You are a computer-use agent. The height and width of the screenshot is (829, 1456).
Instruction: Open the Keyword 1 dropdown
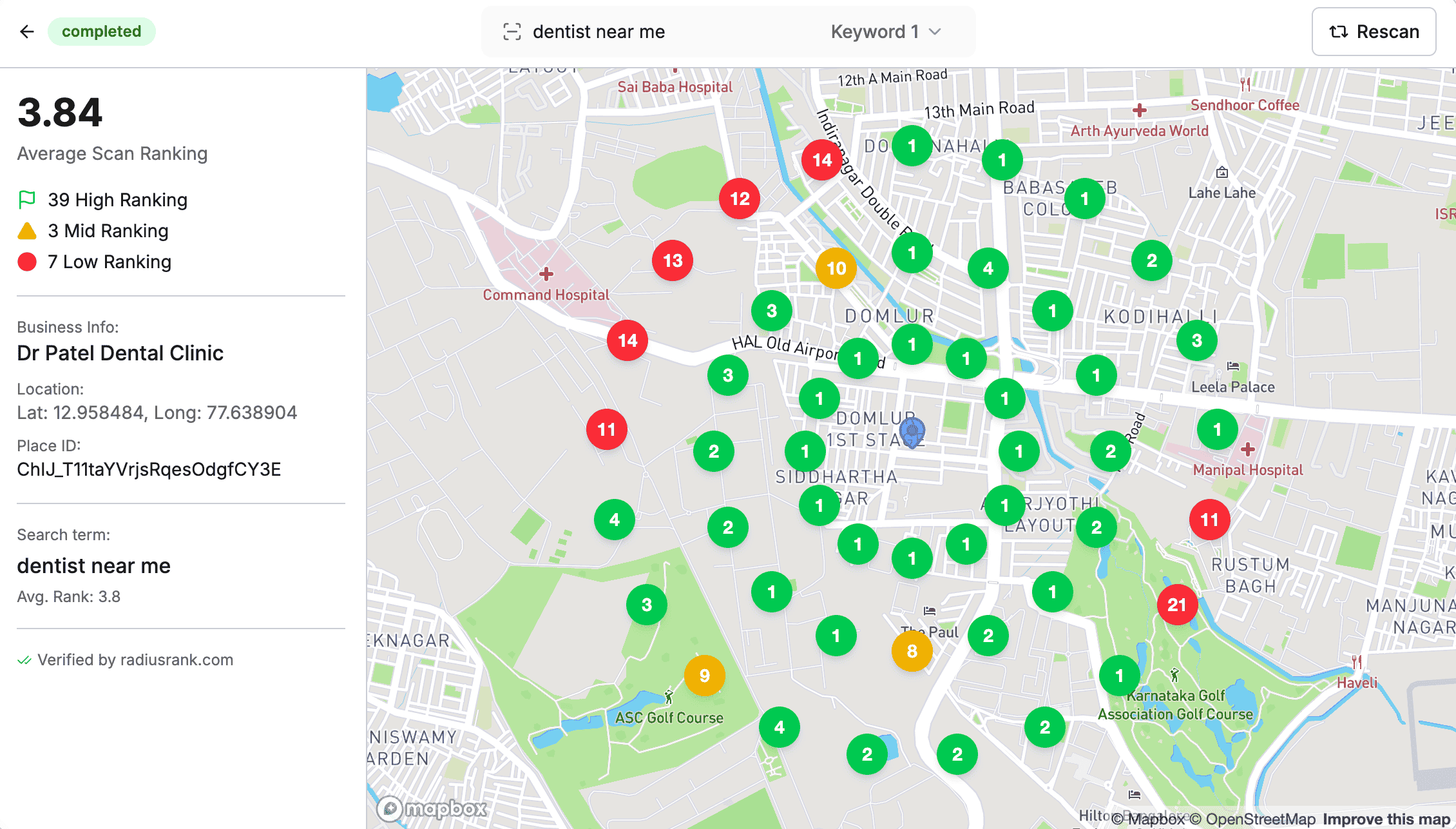tap(885, 32)
